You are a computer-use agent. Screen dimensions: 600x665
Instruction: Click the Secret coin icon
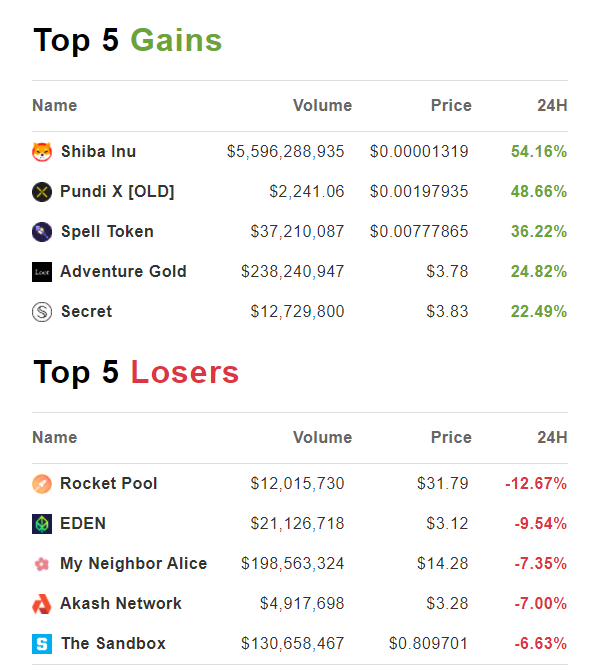click(41, 312)
